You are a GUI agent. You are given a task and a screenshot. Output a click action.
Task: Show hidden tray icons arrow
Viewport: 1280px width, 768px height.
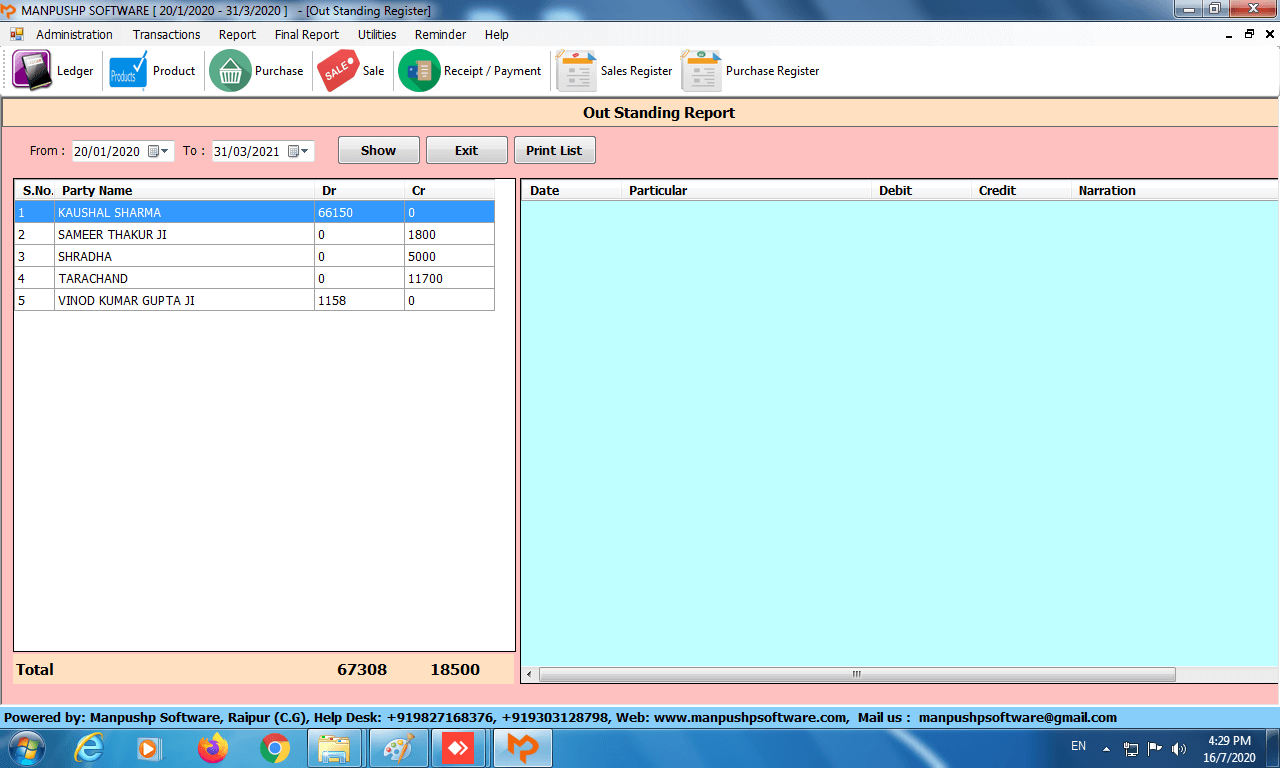point(1107,748)
